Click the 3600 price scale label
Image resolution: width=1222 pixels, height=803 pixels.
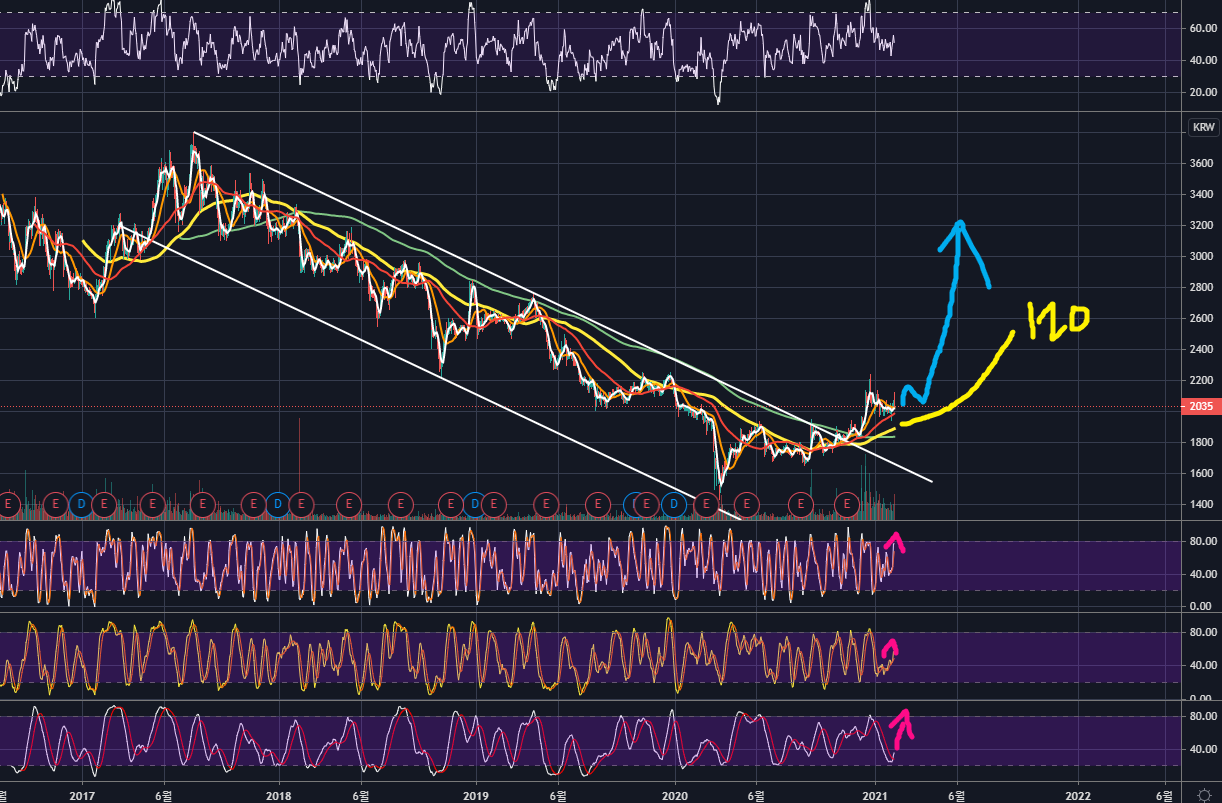(x=1201, y=163)
